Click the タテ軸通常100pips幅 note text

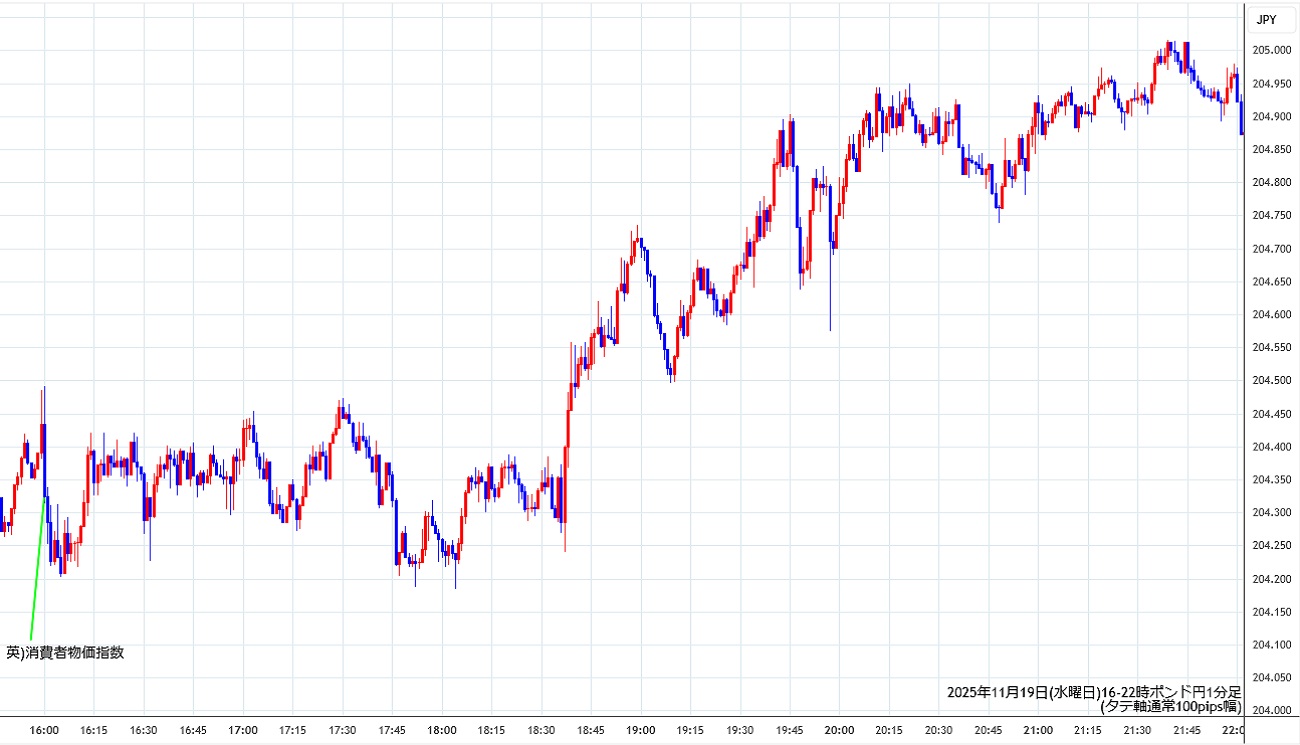point(1170,706)
